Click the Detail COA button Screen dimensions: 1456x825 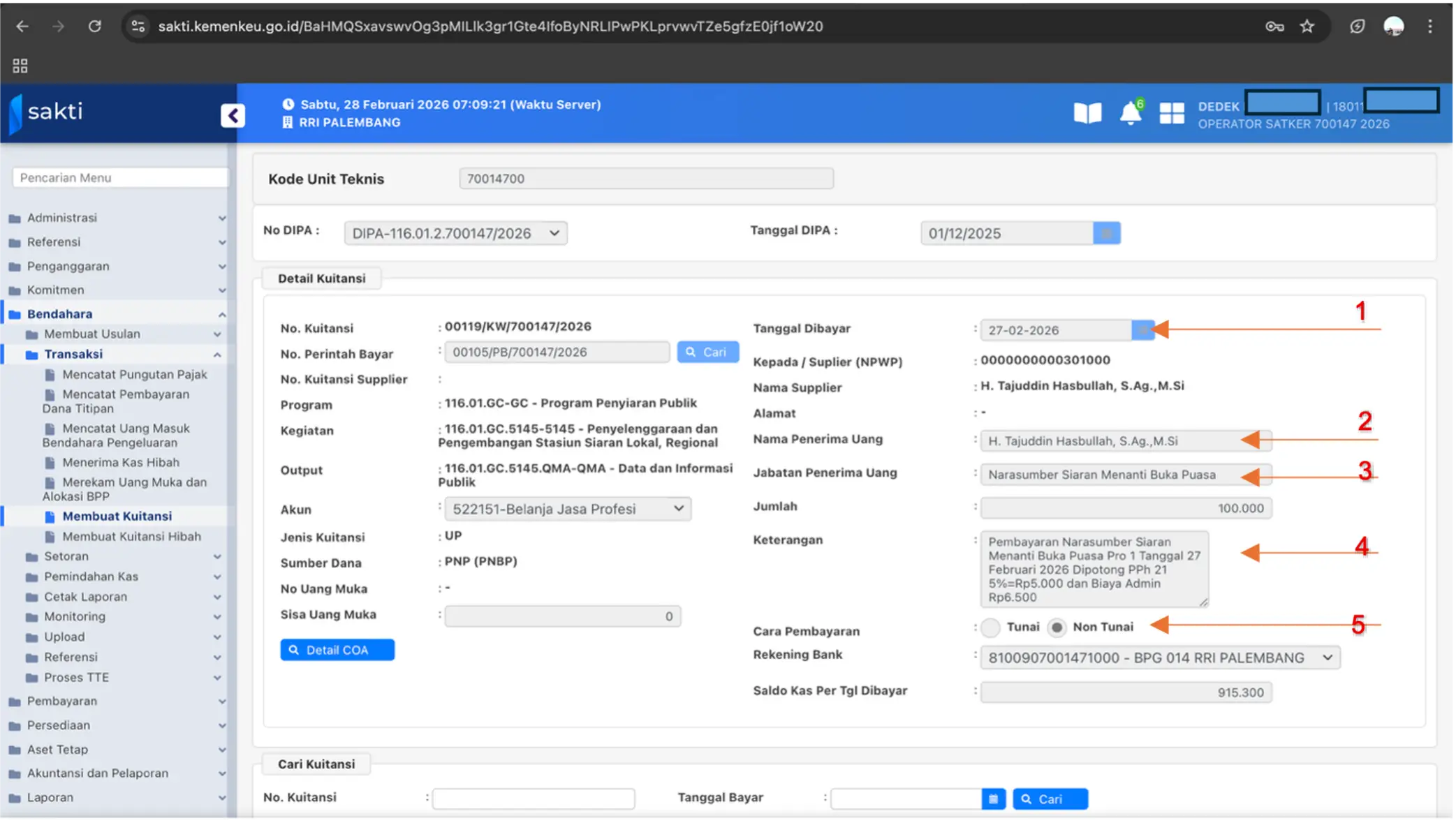tap(337, 650)
